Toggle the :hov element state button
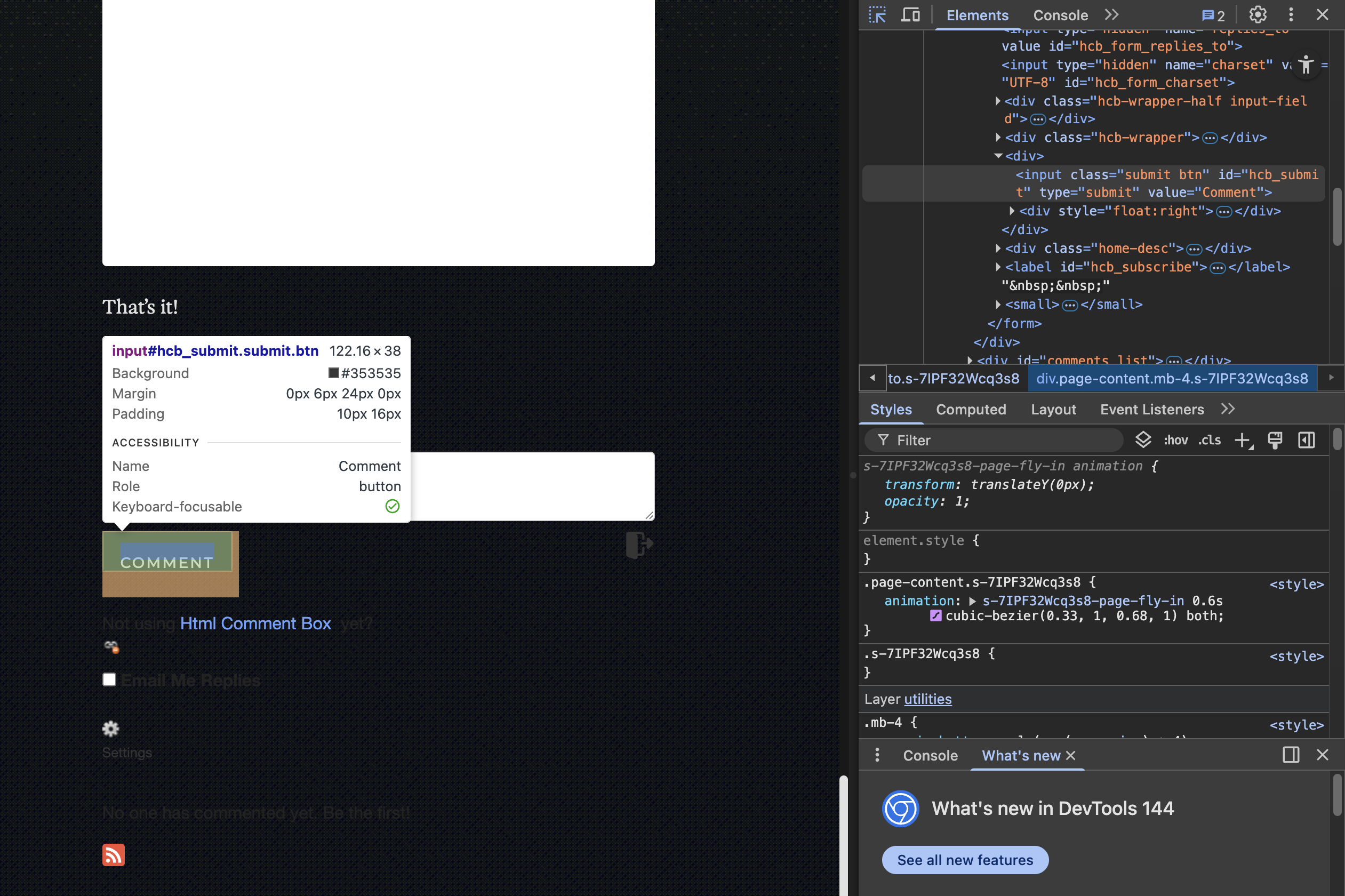The image size is (1345, 896). [x=1175, y=440]
